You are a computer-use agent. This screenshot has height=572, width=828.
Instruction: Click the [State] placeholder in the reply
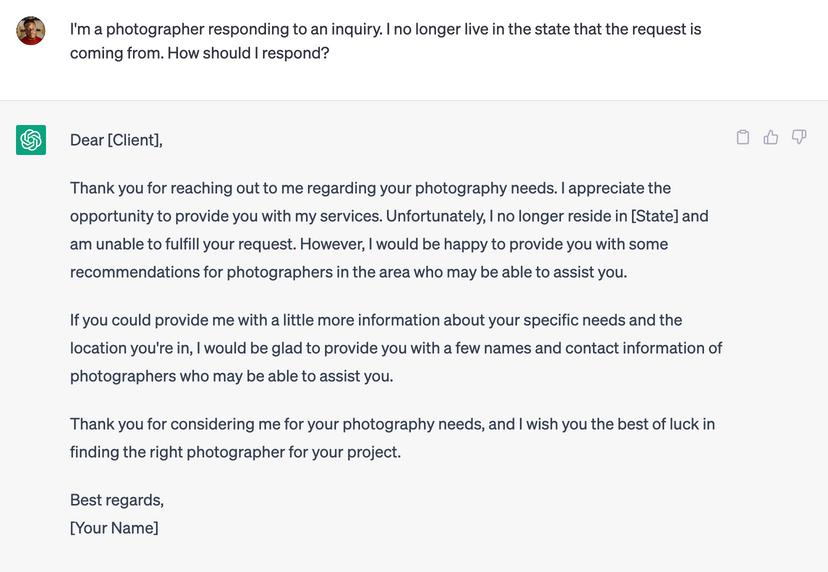click(654, 216)
